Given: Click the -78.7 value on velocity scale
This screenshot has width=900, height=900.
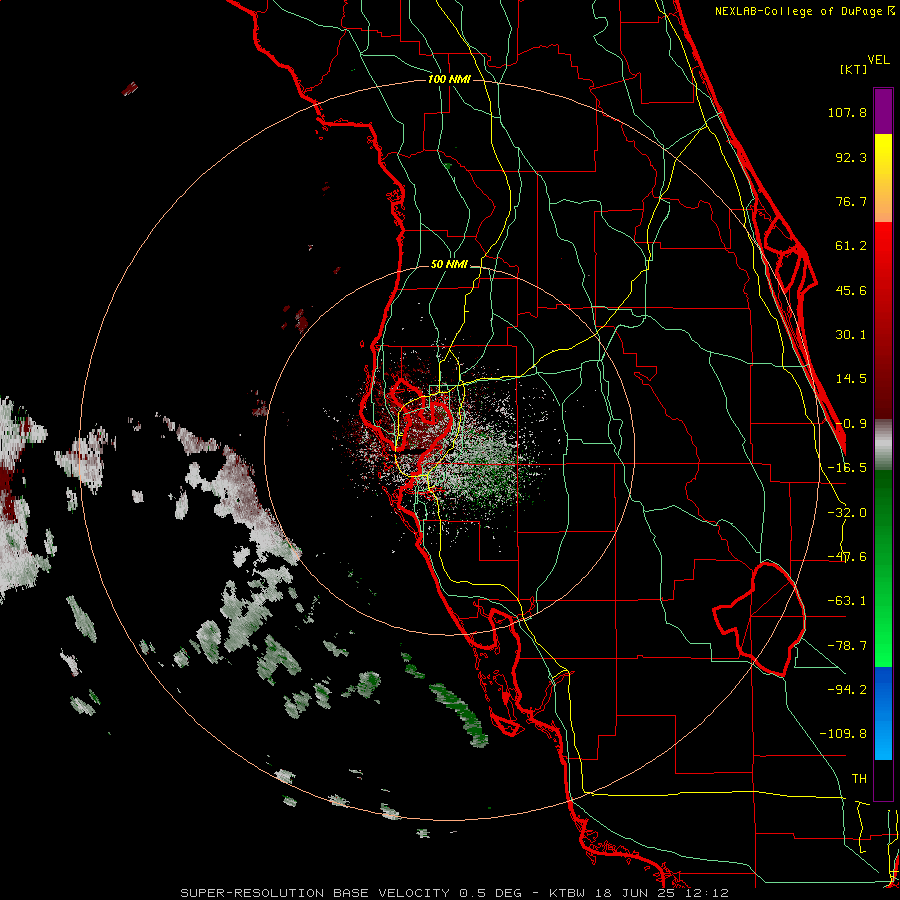Looking at the screenshot, I should (847, 646).
